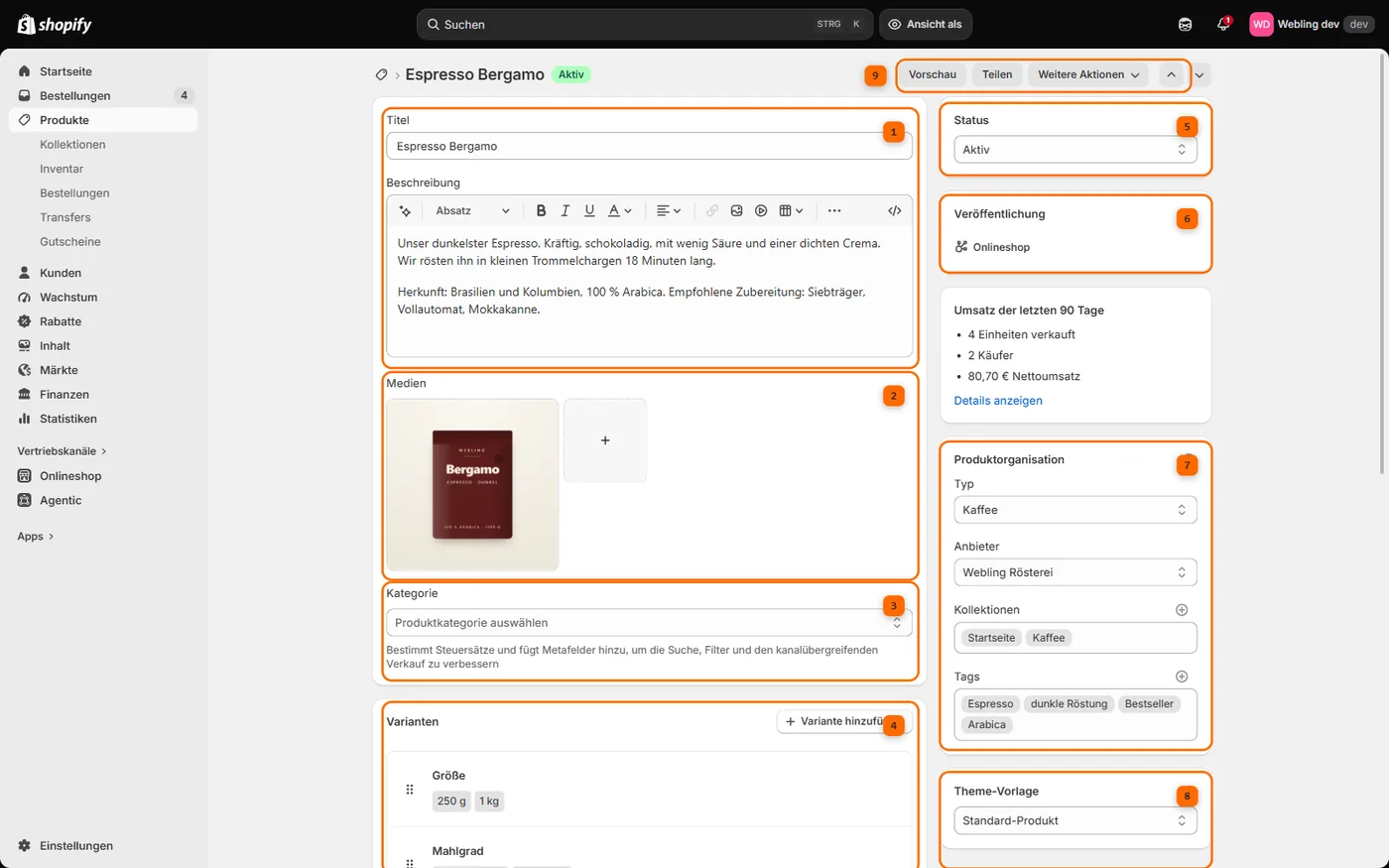Screen dimensions: 1389x868
Task: Open the Details anzeigen link
Action: [998, 401]
